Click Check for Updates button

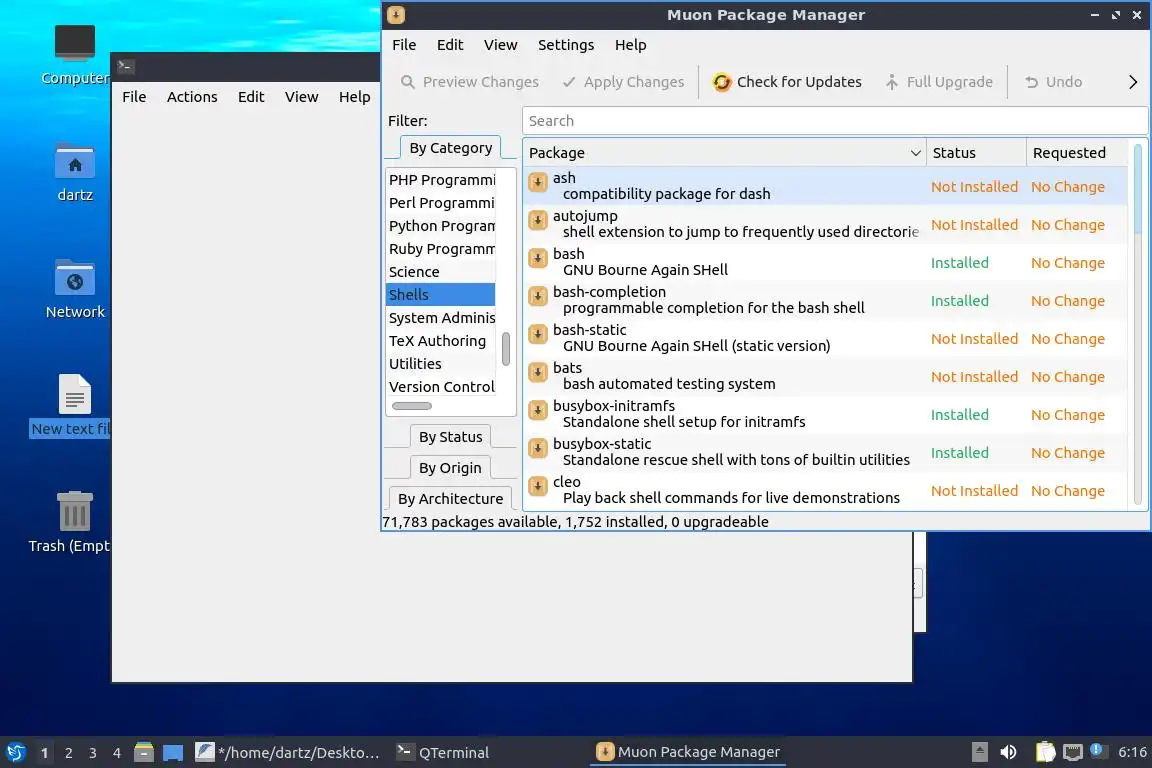(787, 82)
